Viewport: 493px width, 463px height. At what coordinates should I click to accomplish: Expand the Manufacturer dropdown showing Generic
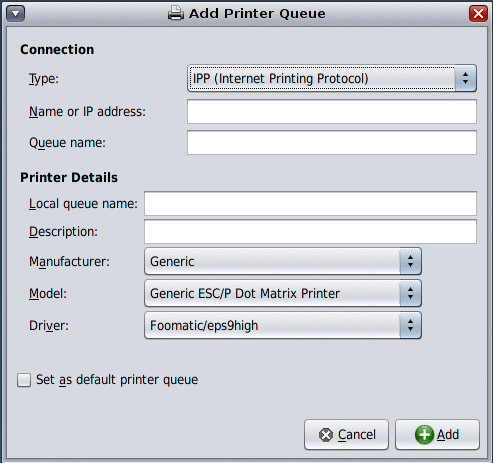pyautogui.click(x=283, y=261)
